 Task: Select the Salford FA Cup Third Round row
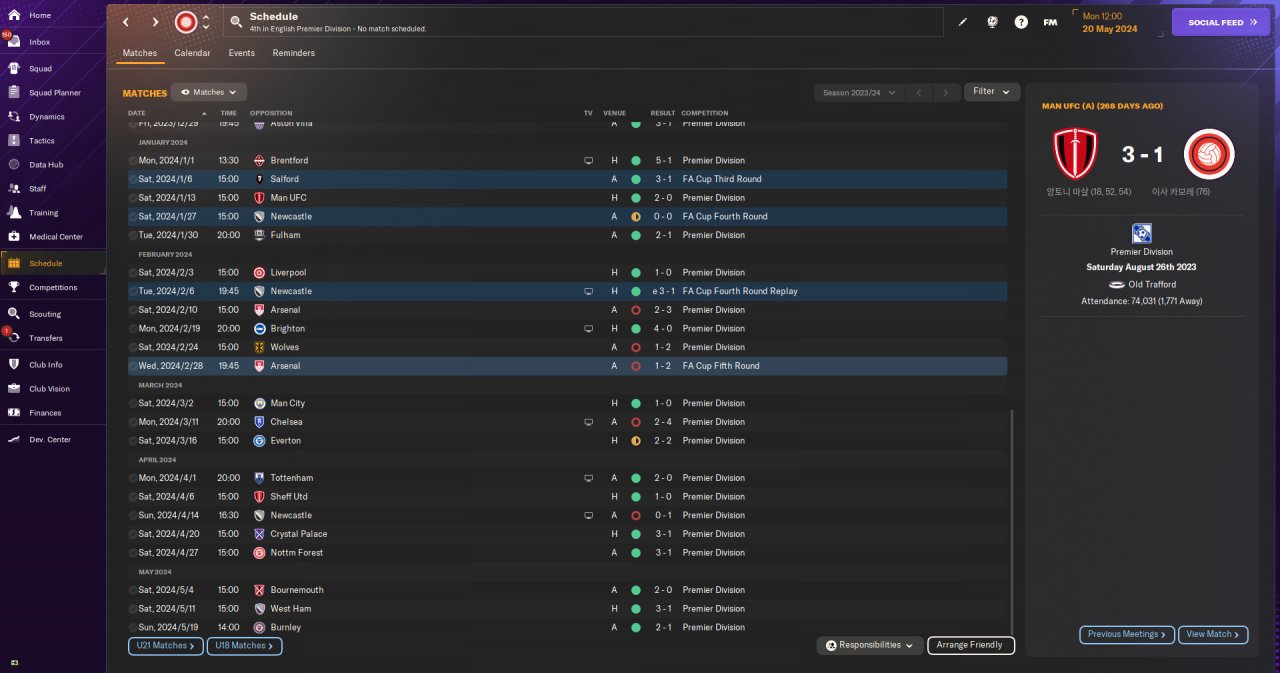(x=567, y=179)
